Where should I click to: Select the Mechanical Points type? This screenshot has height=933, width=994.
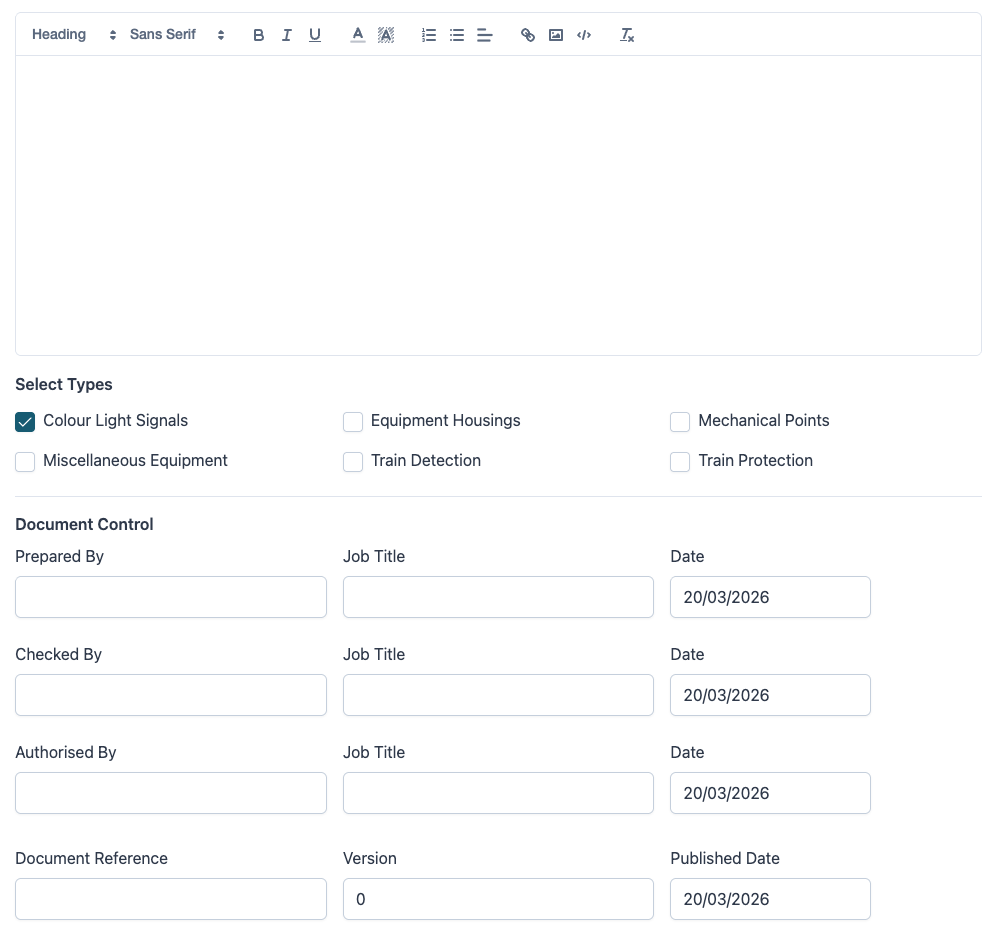680,421
